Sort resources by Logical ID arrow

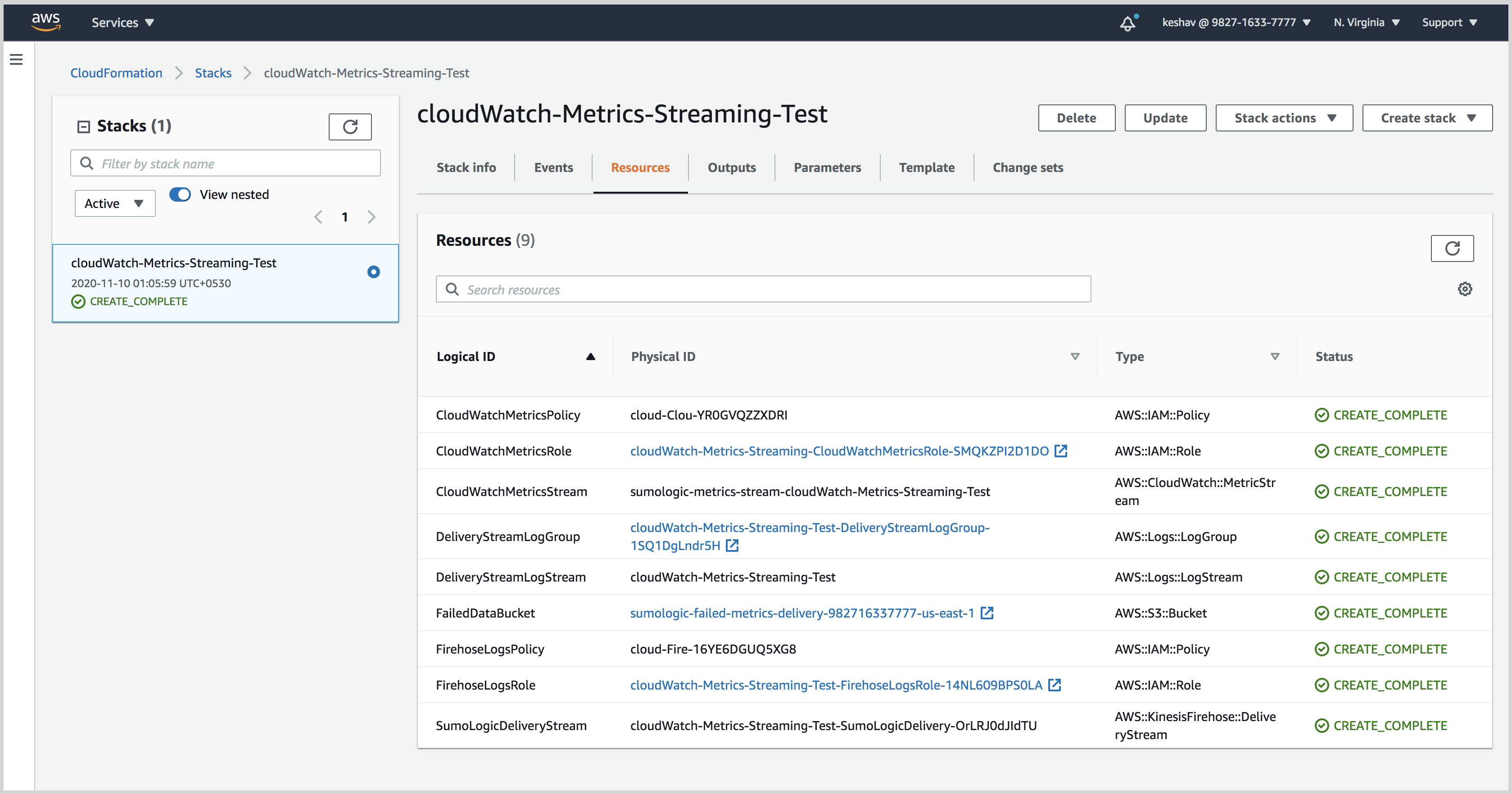click(x=590, y=357)
